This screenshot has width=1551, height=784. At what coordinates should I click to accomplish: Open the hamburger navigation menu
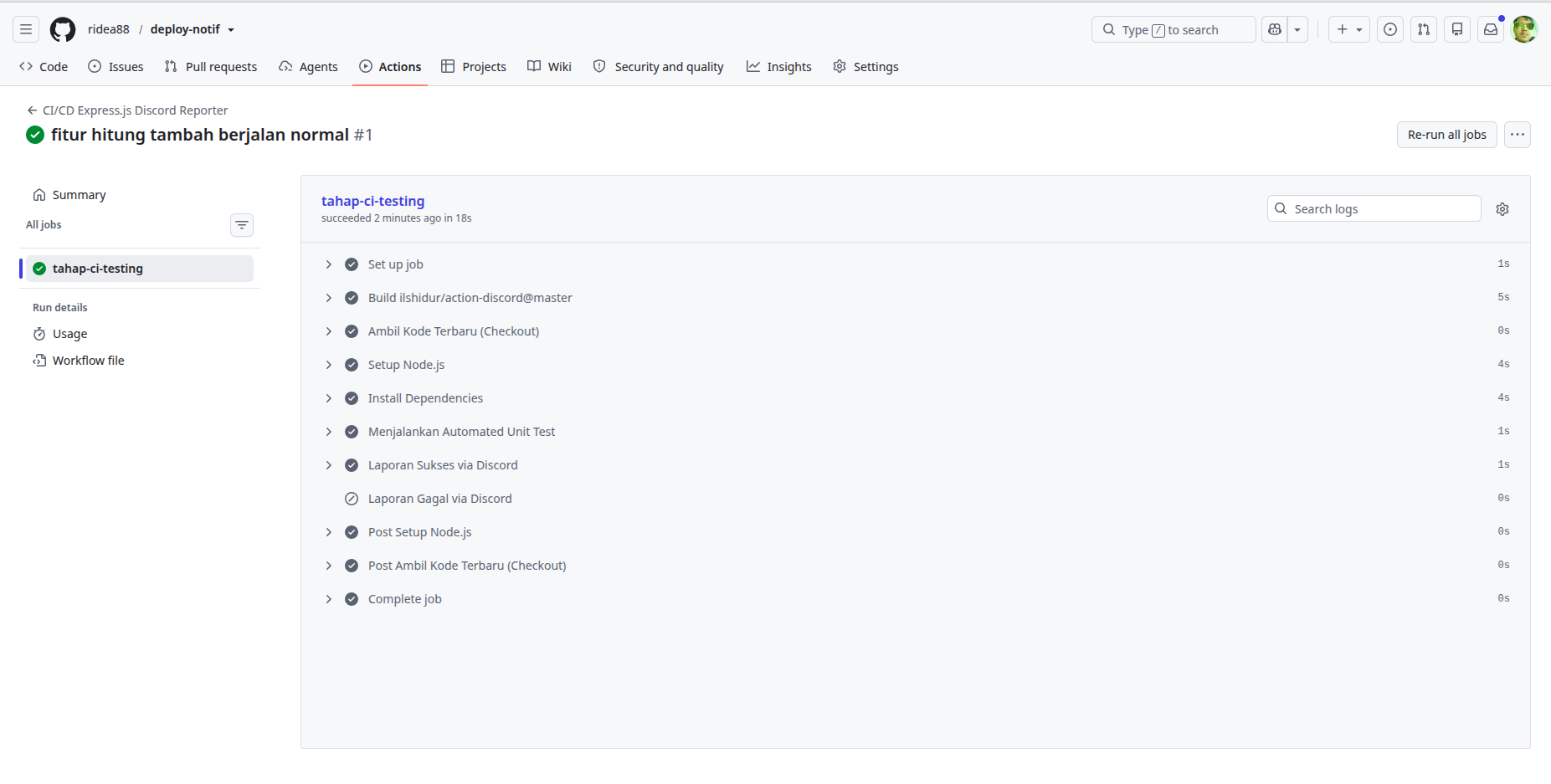[x=26, y=29]
